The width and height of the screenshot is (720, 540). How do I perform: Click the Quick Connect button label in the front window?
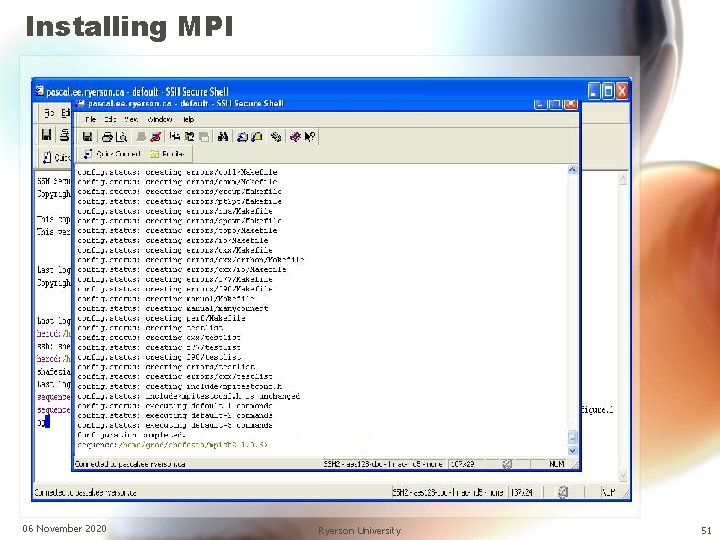click(118, 154)
